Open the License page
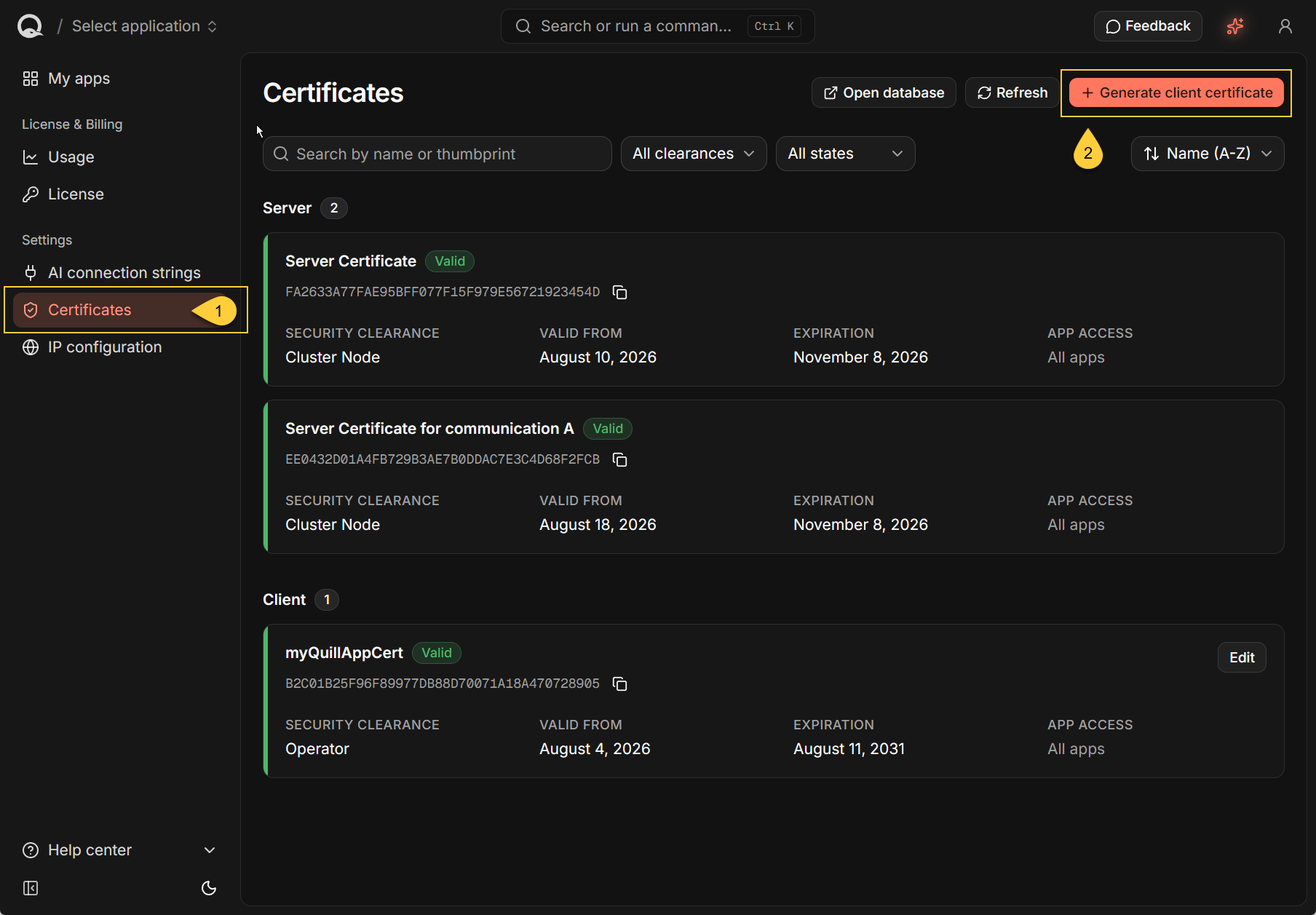Image resolution: width=1316 pixels, height=915 pixels. pos(76,194)
